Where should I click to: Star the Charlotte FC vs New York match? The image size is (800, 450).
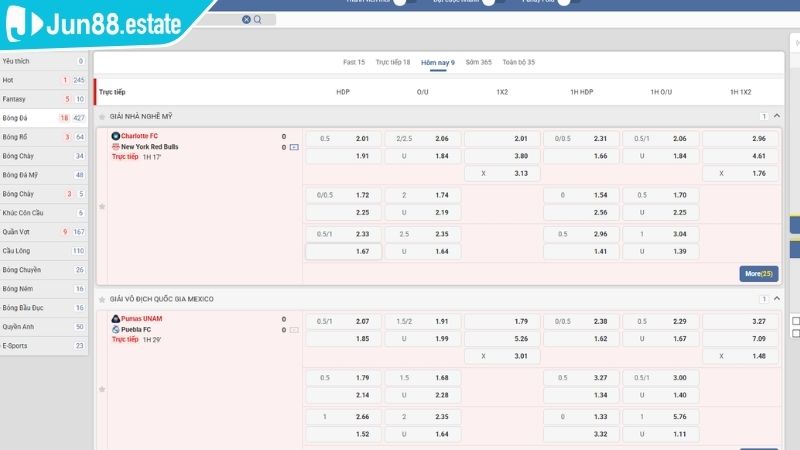pos(102,206)
